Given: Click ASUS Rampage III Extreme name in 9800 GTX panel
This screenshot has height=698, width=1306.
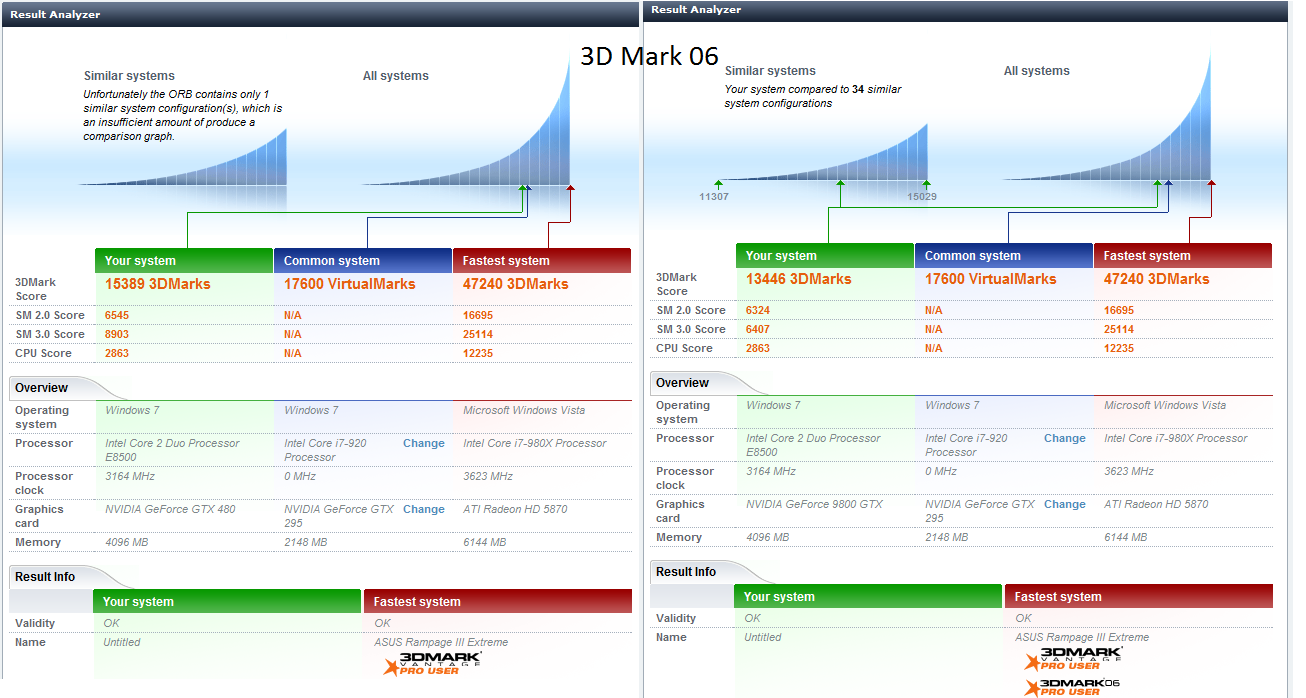Looking at the screenshot, I should 1082,637.
